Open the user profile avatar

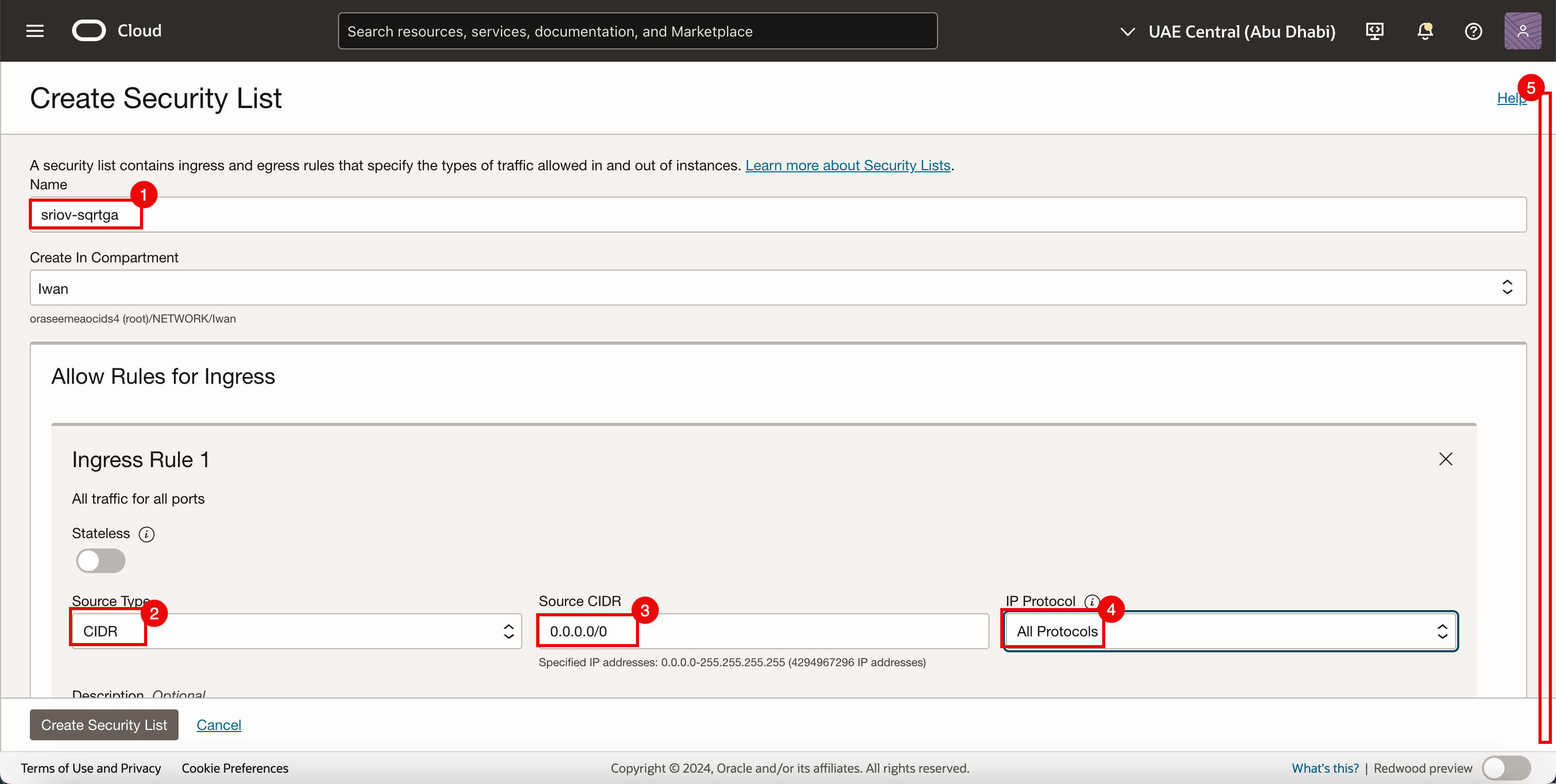coord(1522,31)
